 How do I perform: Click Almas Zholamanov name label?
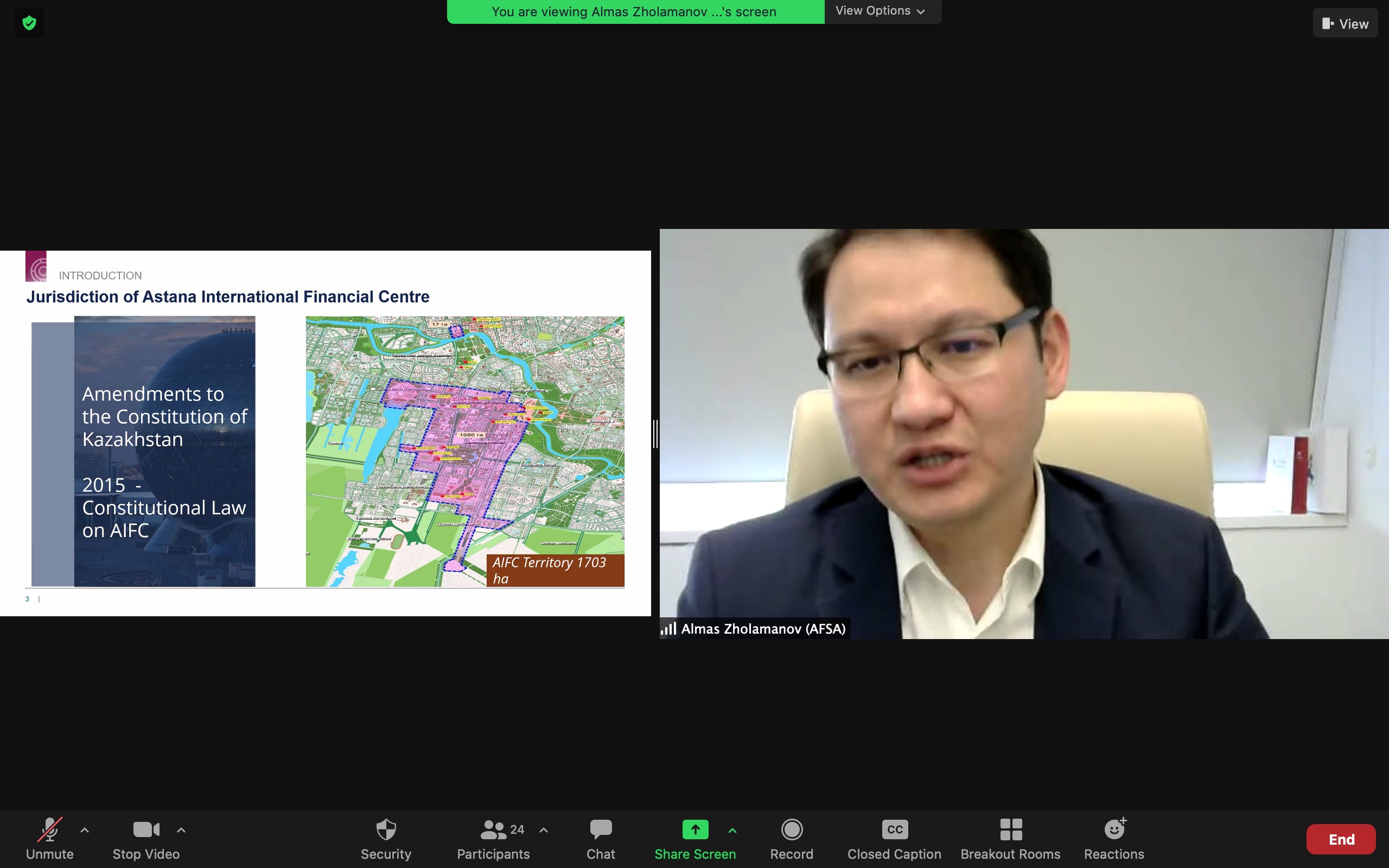pos(763,629)
